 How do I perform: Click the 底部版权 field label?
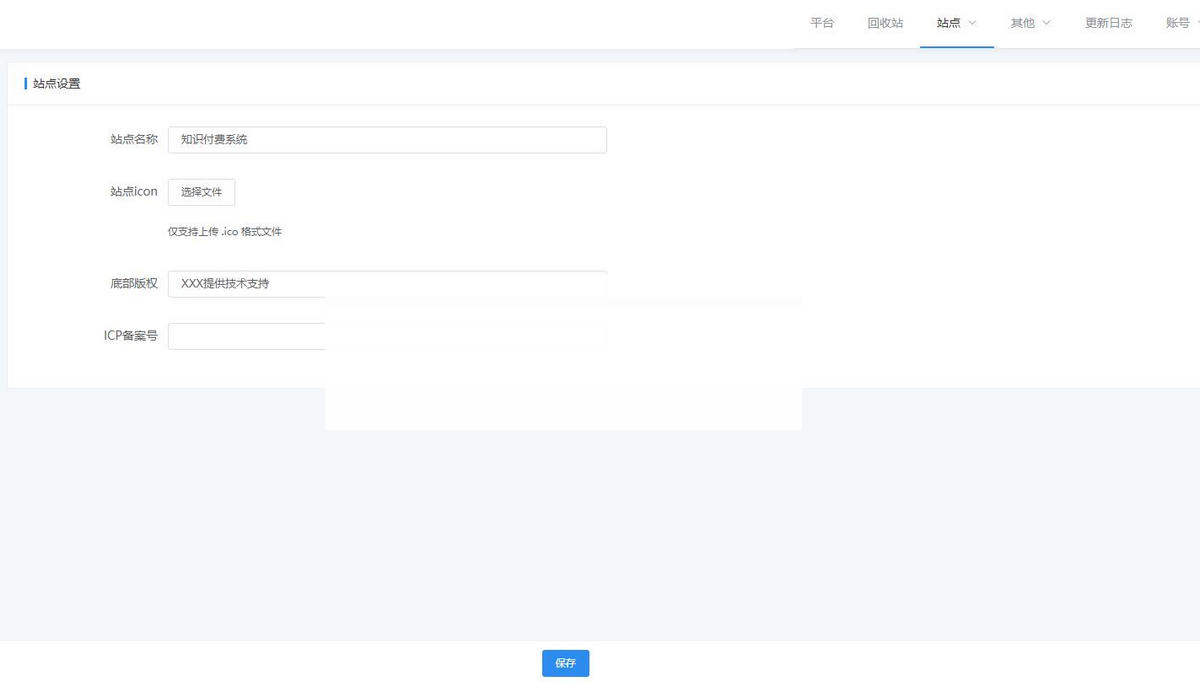[x=133, y=284]
